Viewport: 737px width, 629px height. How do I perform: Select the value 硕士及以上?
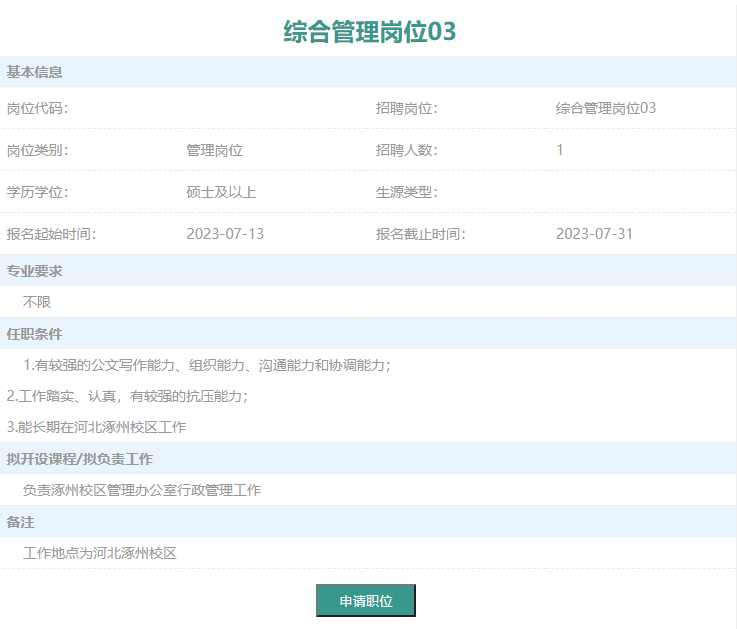(221, 192)
